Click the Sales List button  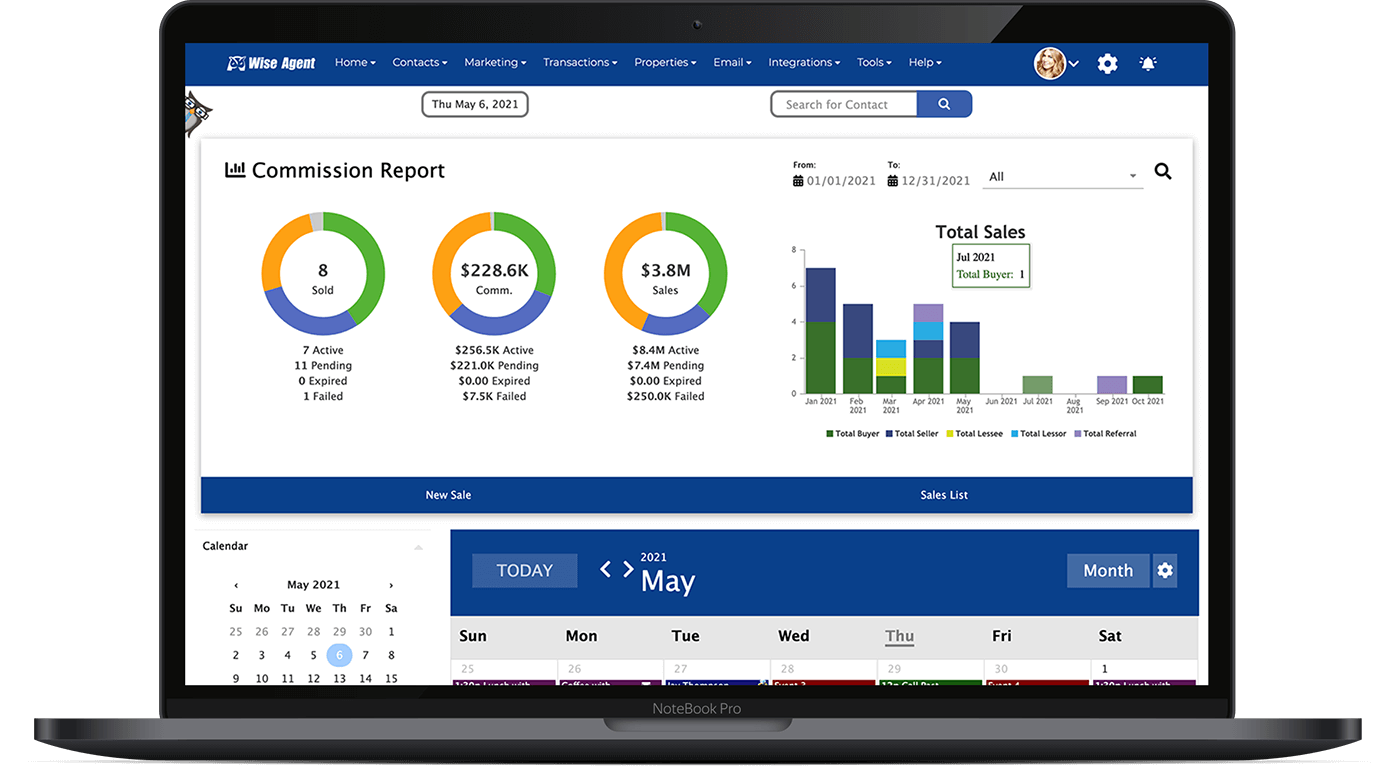point(943,494)
